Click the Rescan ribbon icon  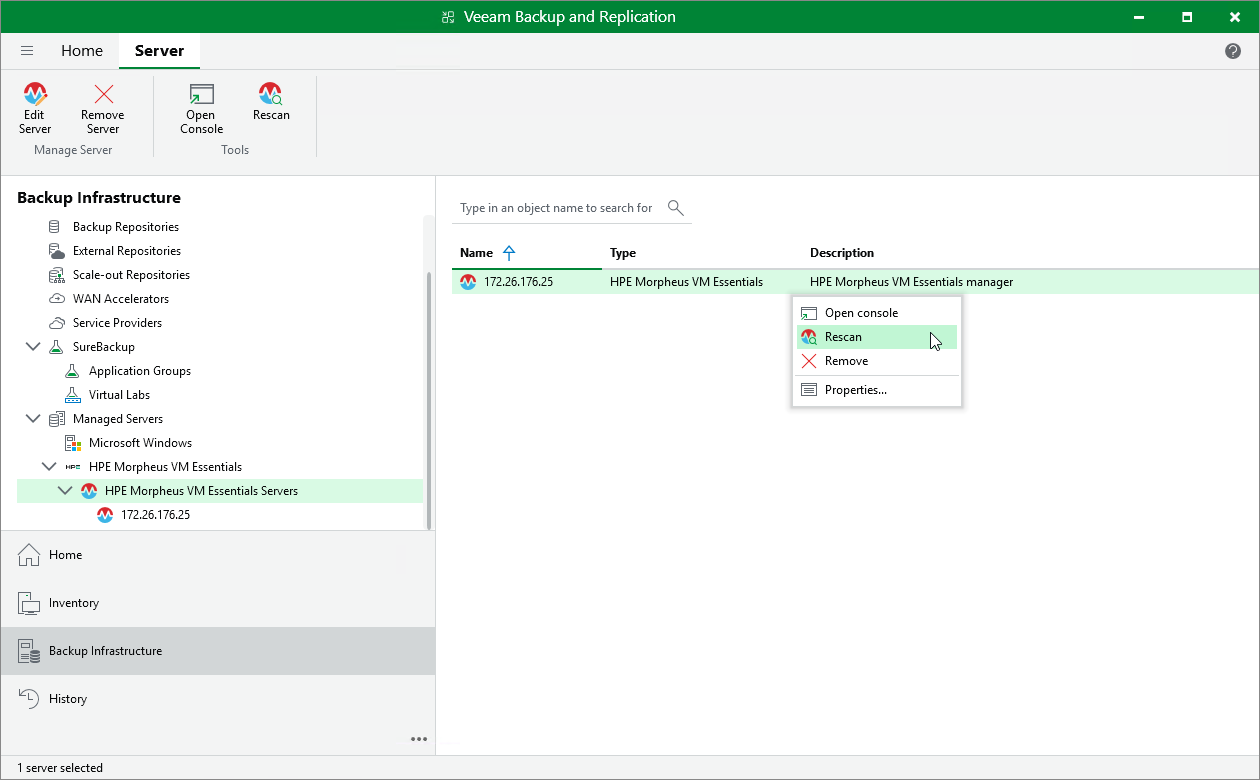click(270, 94)
